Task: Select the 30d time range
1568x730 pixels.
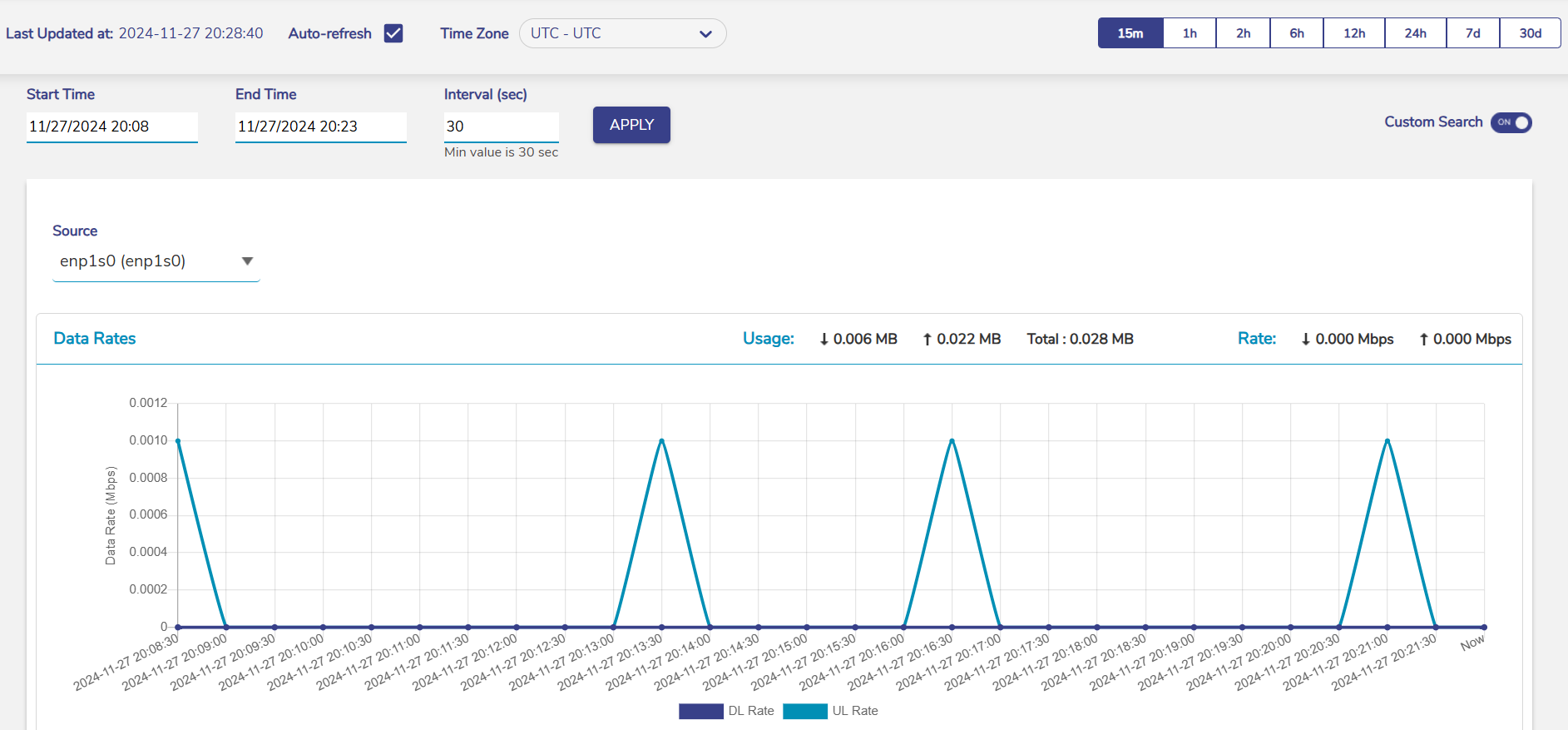Action: tap(1530, 33)
